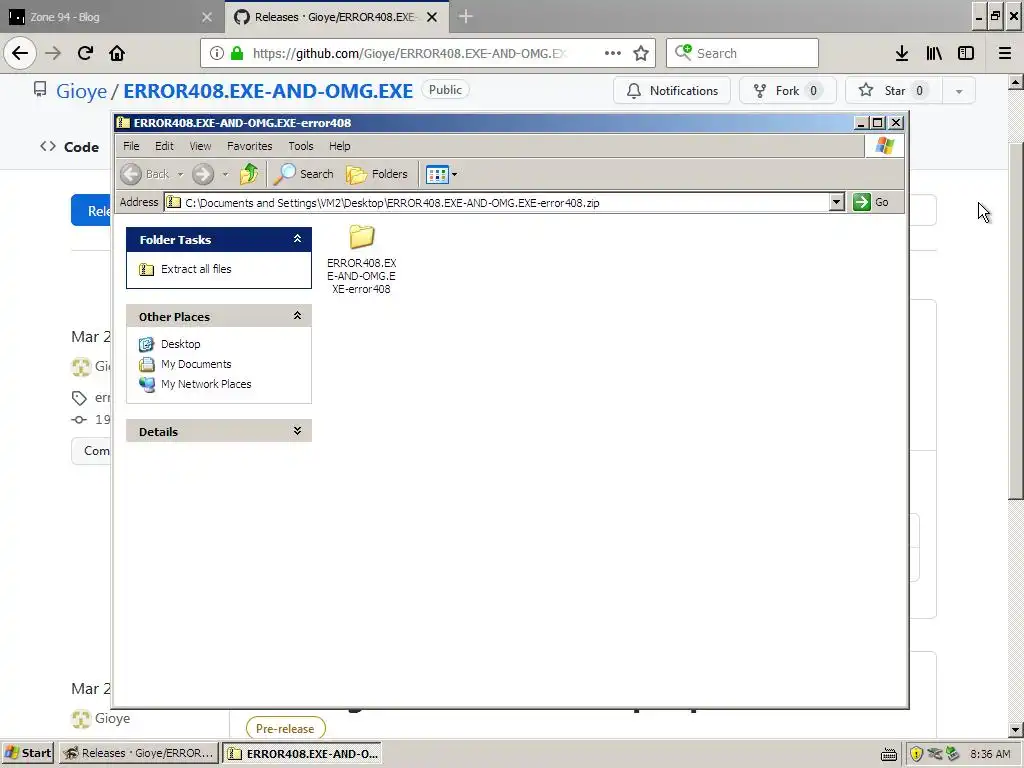The width and height of the screenshot is (1024, 768).
Task: Open the Favorites menu
Action: coord(249,146)
